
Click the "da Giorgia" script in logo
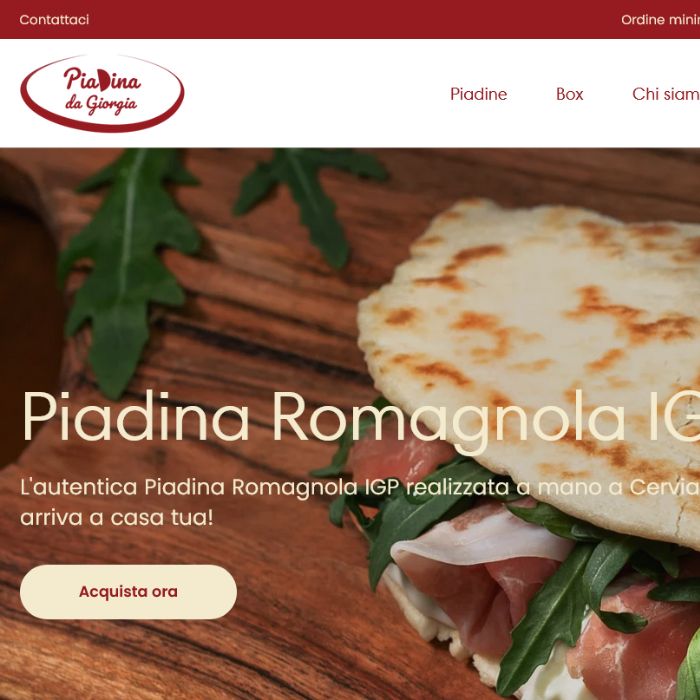(101, 104)
